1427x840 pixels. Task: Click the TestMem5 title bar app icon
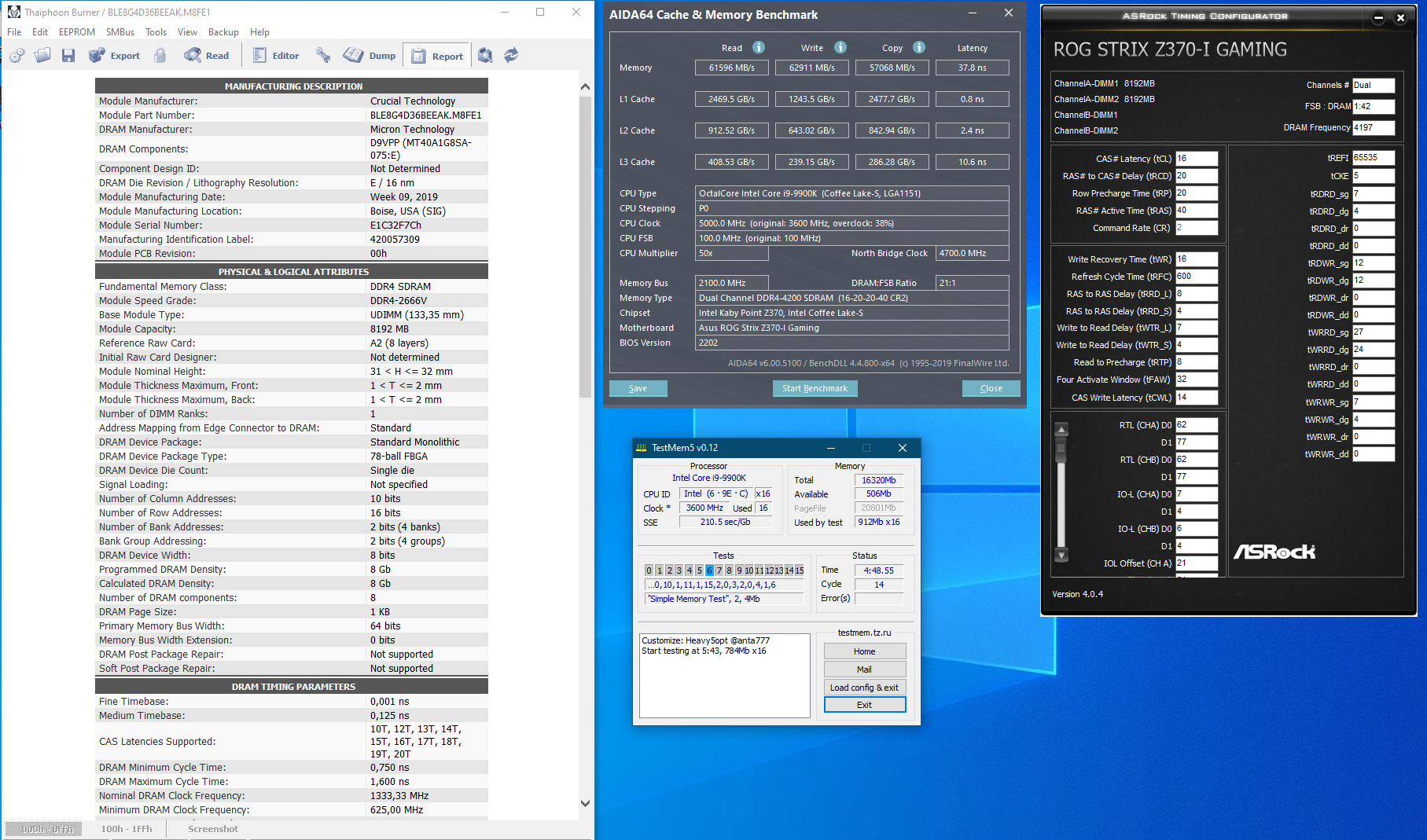642,448
